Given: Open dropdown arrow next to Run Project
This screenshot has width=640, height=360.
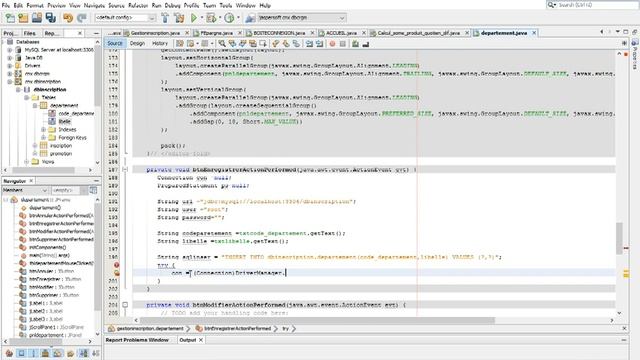Looking at the screenshot, I should click(201, 18).
